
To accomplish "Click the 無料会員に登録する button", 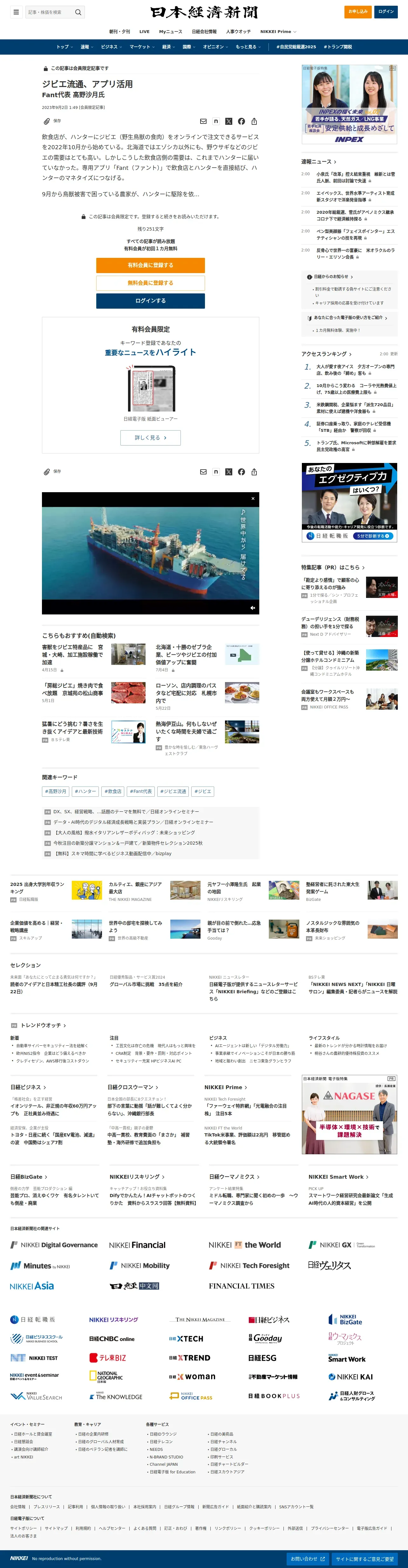I will pyautogui.click(x=150, y=283).
